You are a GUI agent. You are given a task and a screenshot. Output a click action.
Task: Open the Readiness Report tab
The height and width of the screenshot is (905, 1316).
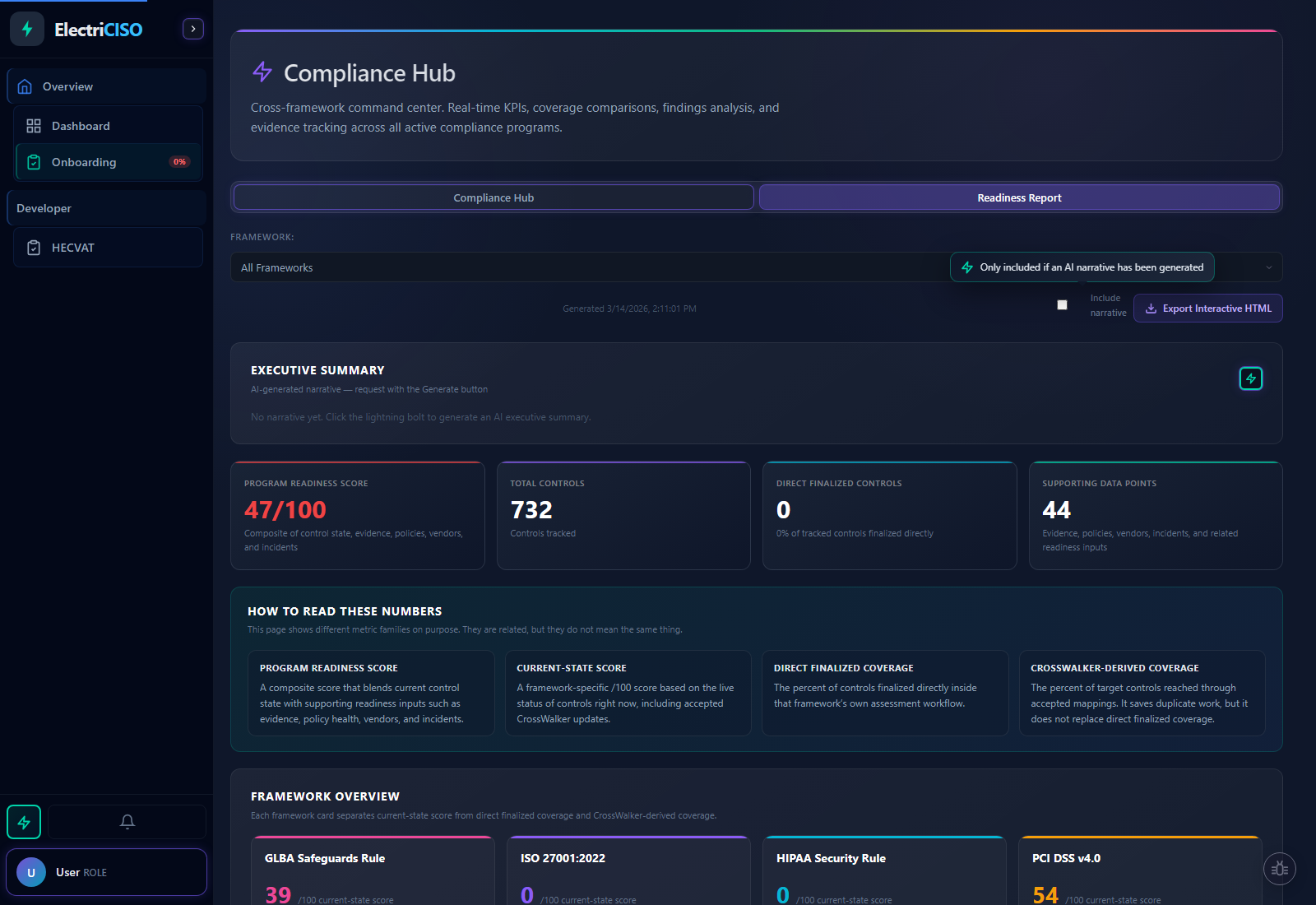pyautogui.click(x=1019, y=197)
